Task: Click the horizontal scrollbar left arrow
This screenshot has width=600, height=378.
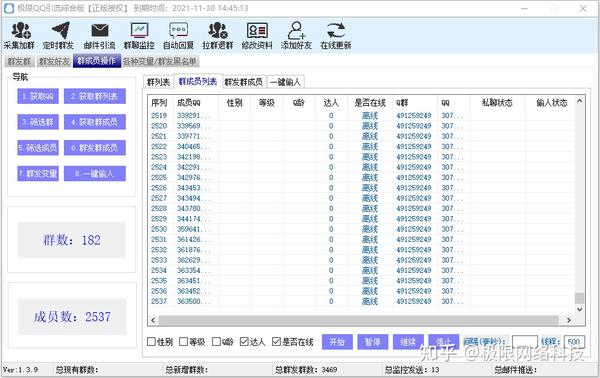Action: point(153,320)
